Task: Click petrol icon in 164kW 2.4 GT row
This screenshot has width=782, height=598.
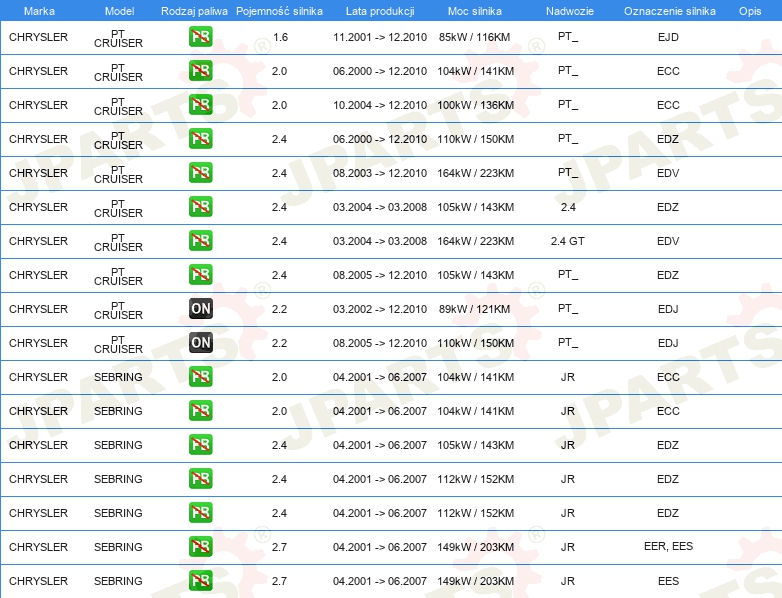Action: [x=200, y=241]
